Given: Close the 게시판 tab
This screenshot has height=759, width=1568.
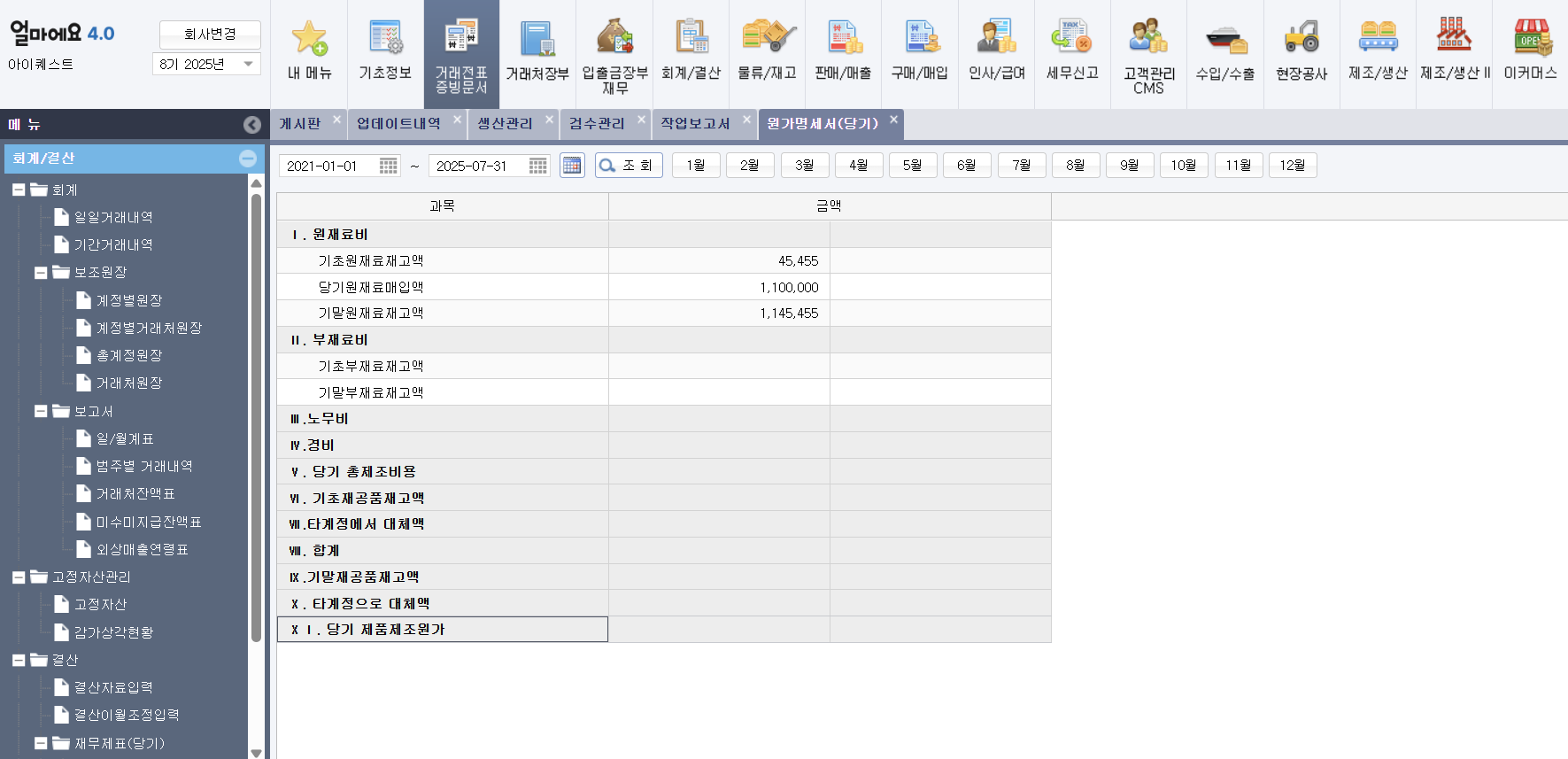Looking at the screenshot, I should click(x=336, y=120).
